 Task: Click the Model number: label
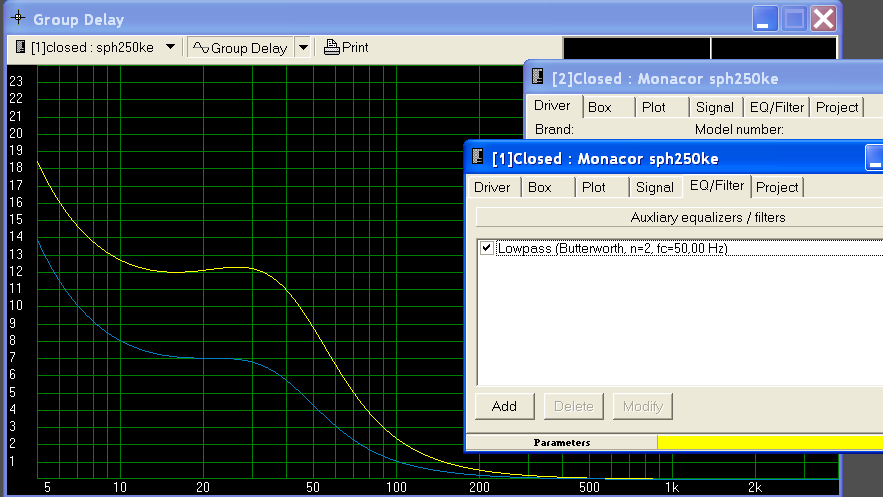point(739,129)
